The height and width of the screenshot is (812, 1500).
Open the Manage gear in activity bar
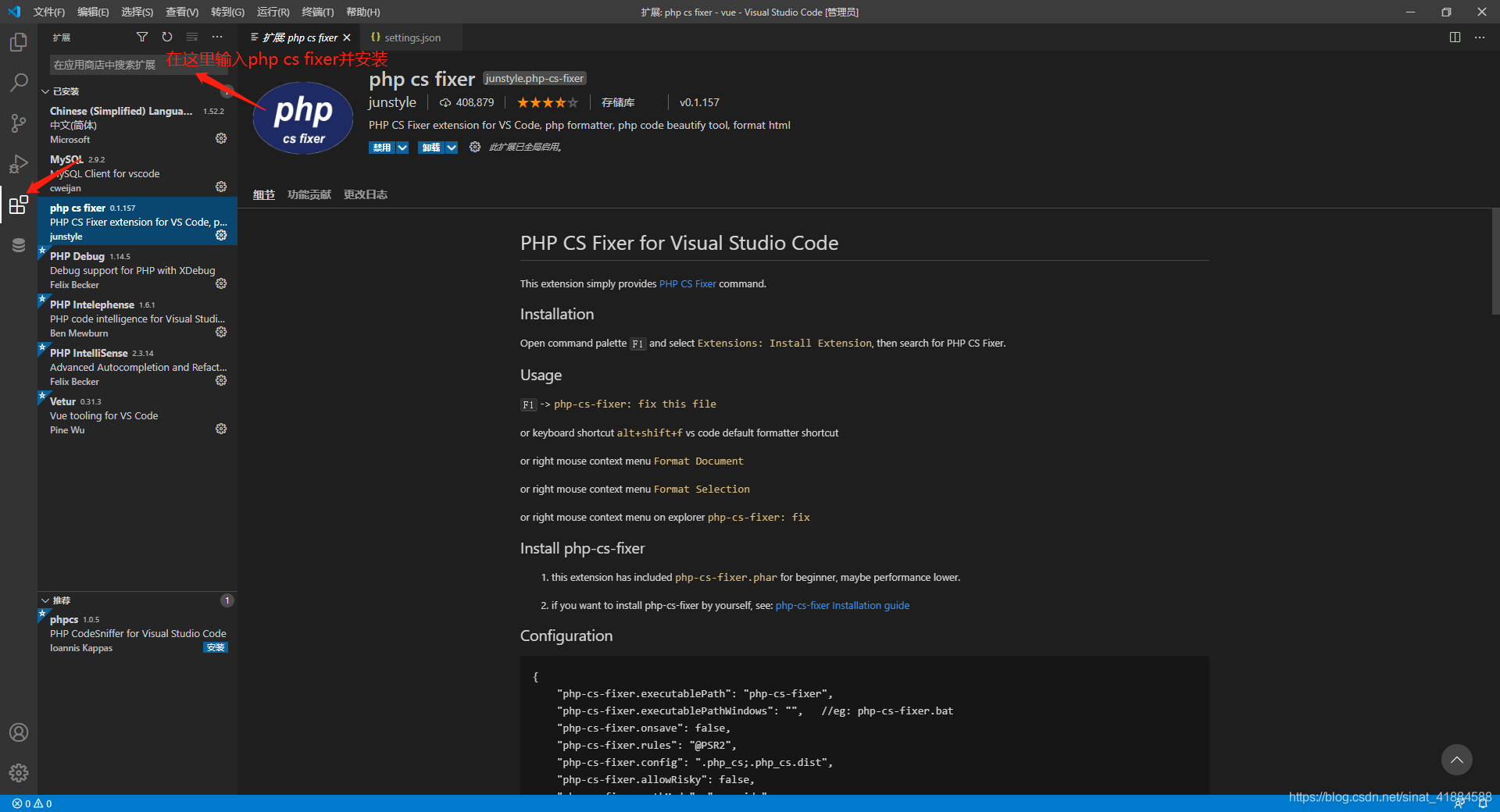pyautogui.click(x=19, y=773)
